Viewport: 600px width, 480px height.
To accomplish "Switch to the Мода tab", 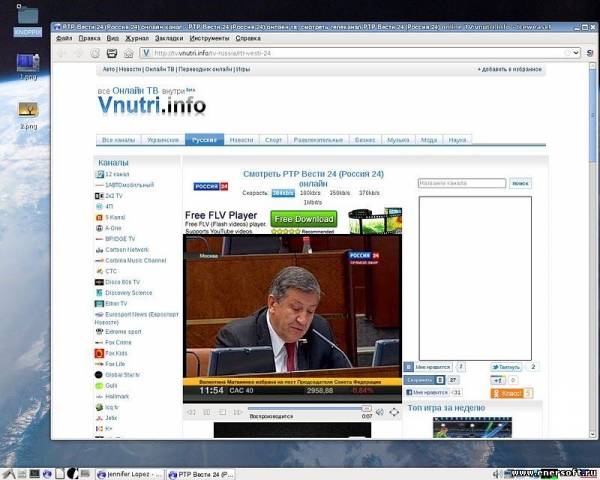I will click(429, 140).
